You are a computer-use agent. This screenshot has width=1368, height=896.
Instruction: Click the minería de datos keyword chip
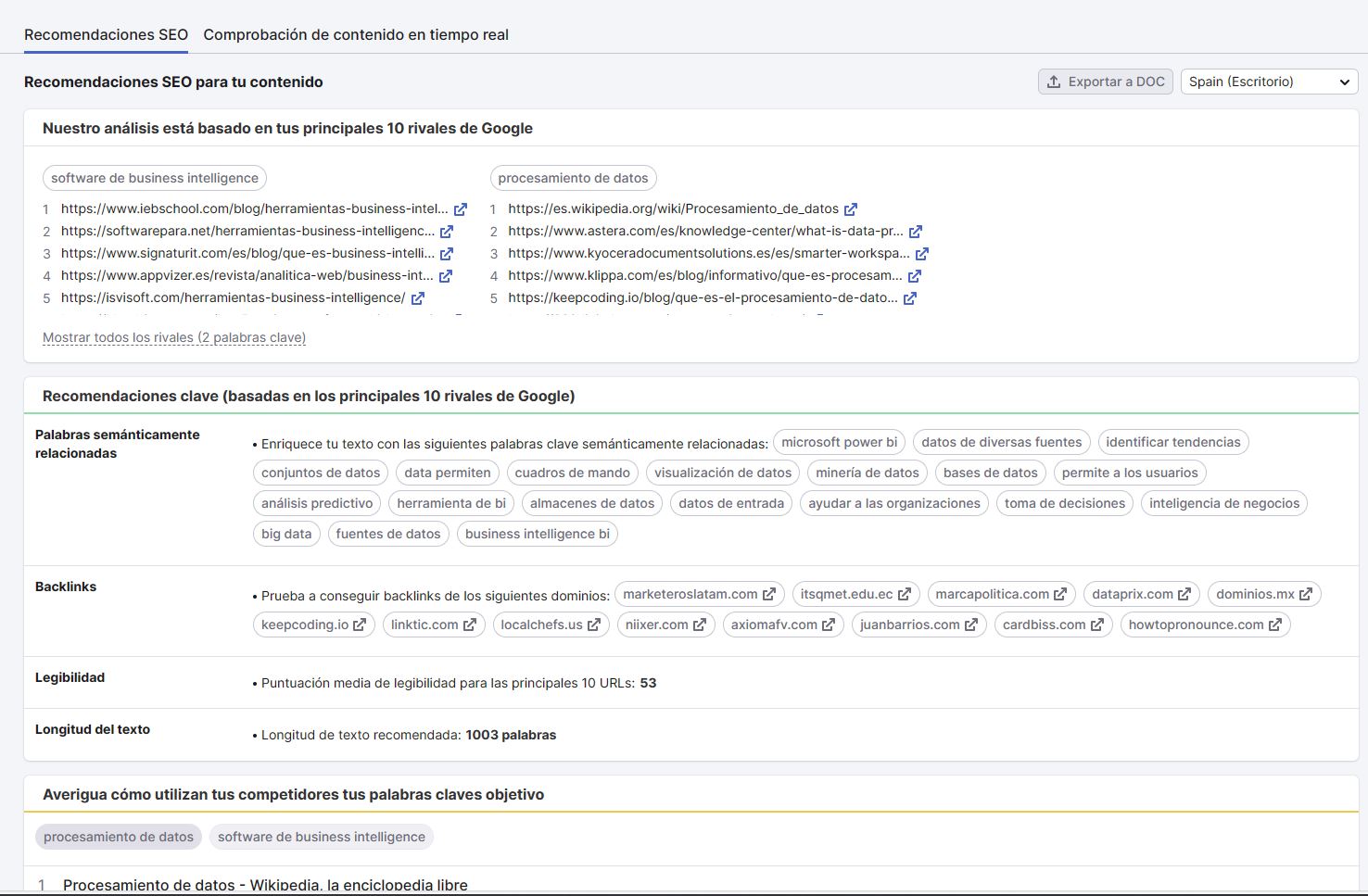pyautogui.click(x=868, y=473)
